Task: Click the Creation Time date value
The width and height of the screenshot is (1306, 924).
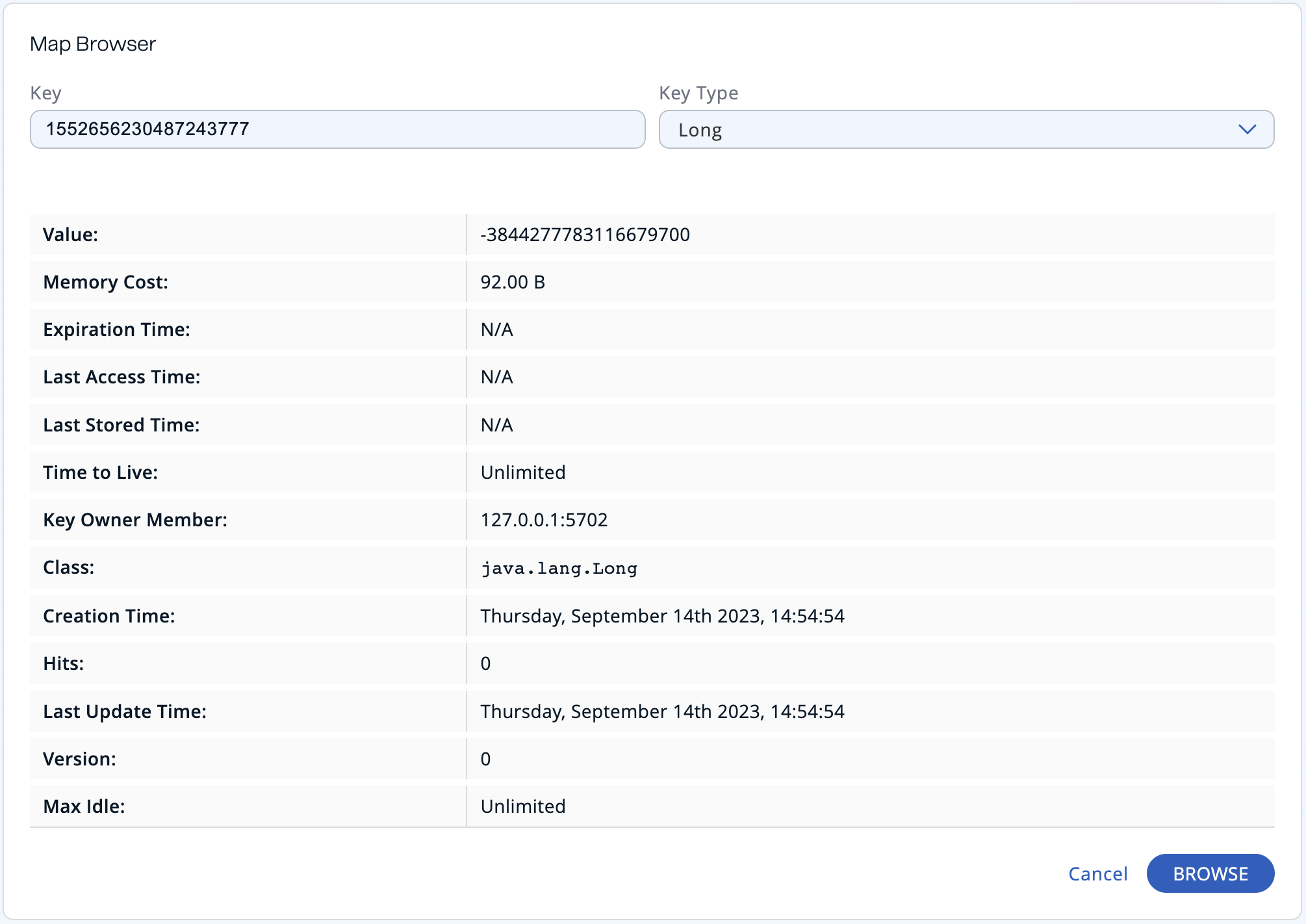Action: click(x=662, y=616)
